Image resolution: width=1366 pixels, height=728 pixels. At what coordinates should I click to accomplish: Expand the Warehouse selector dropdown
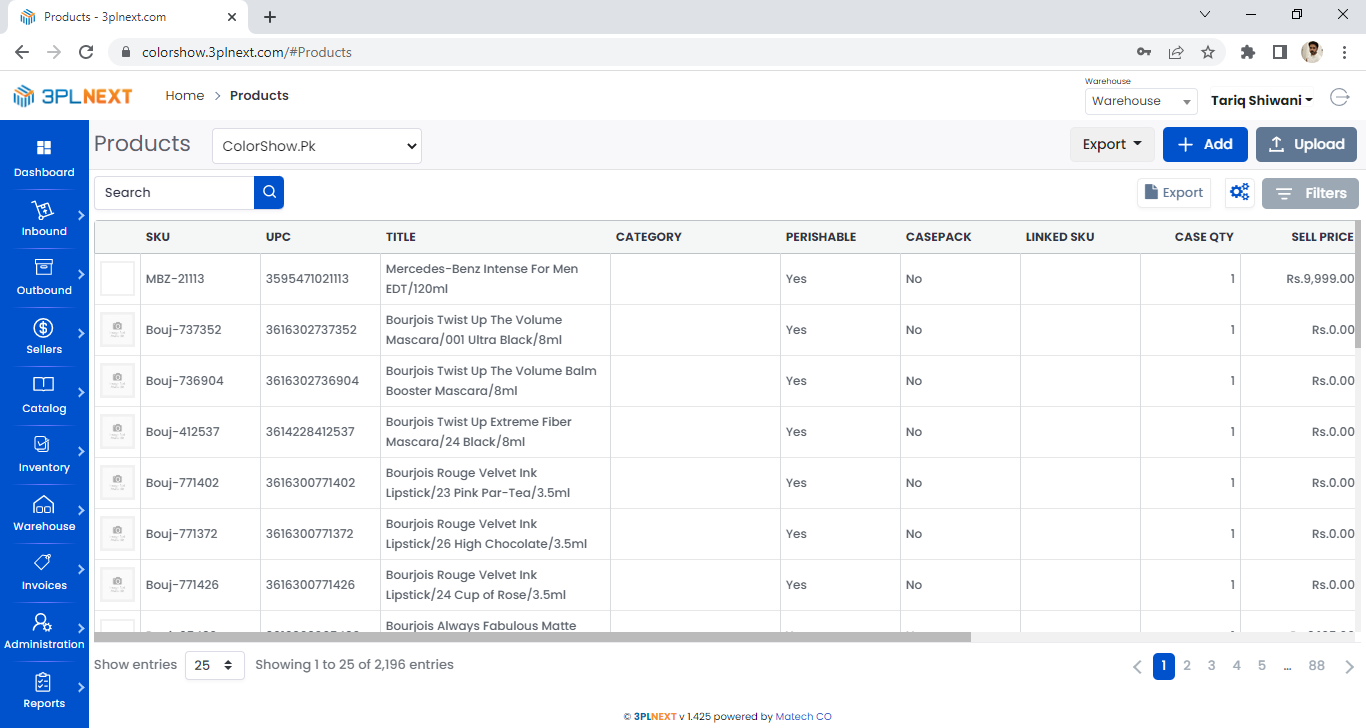[1141, 101]
